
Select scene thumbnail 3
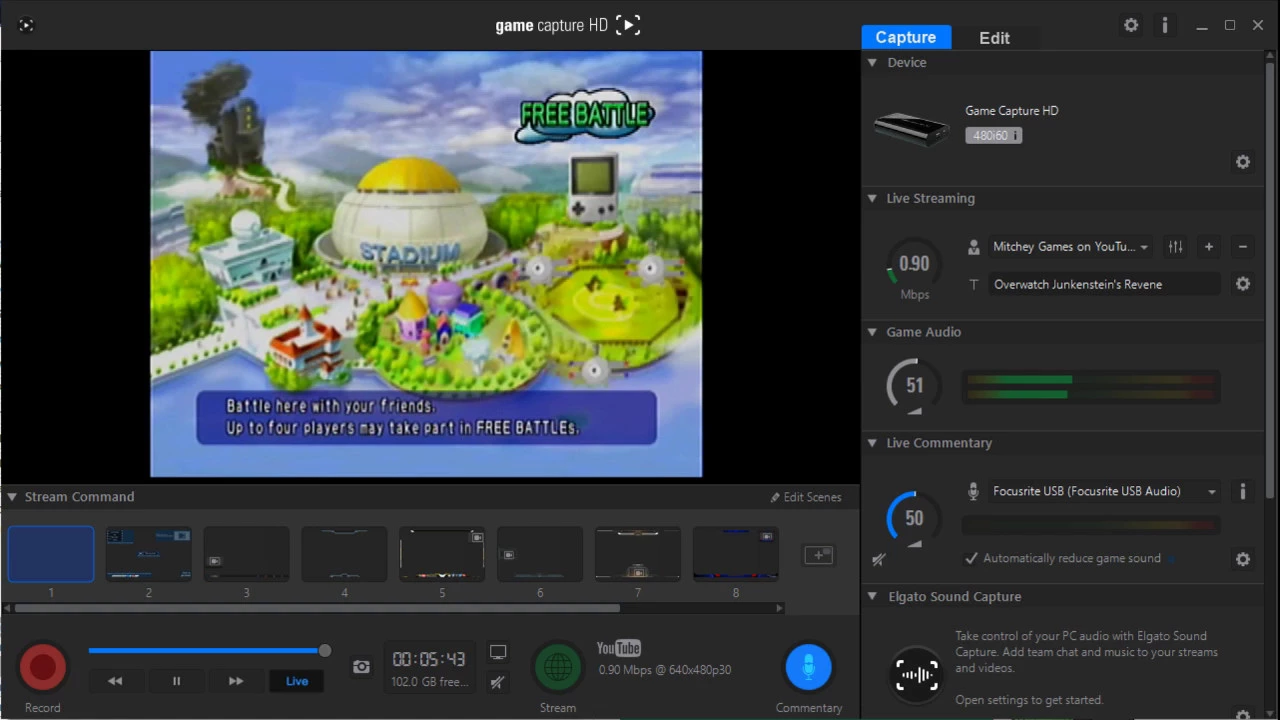tap(246, 554)
